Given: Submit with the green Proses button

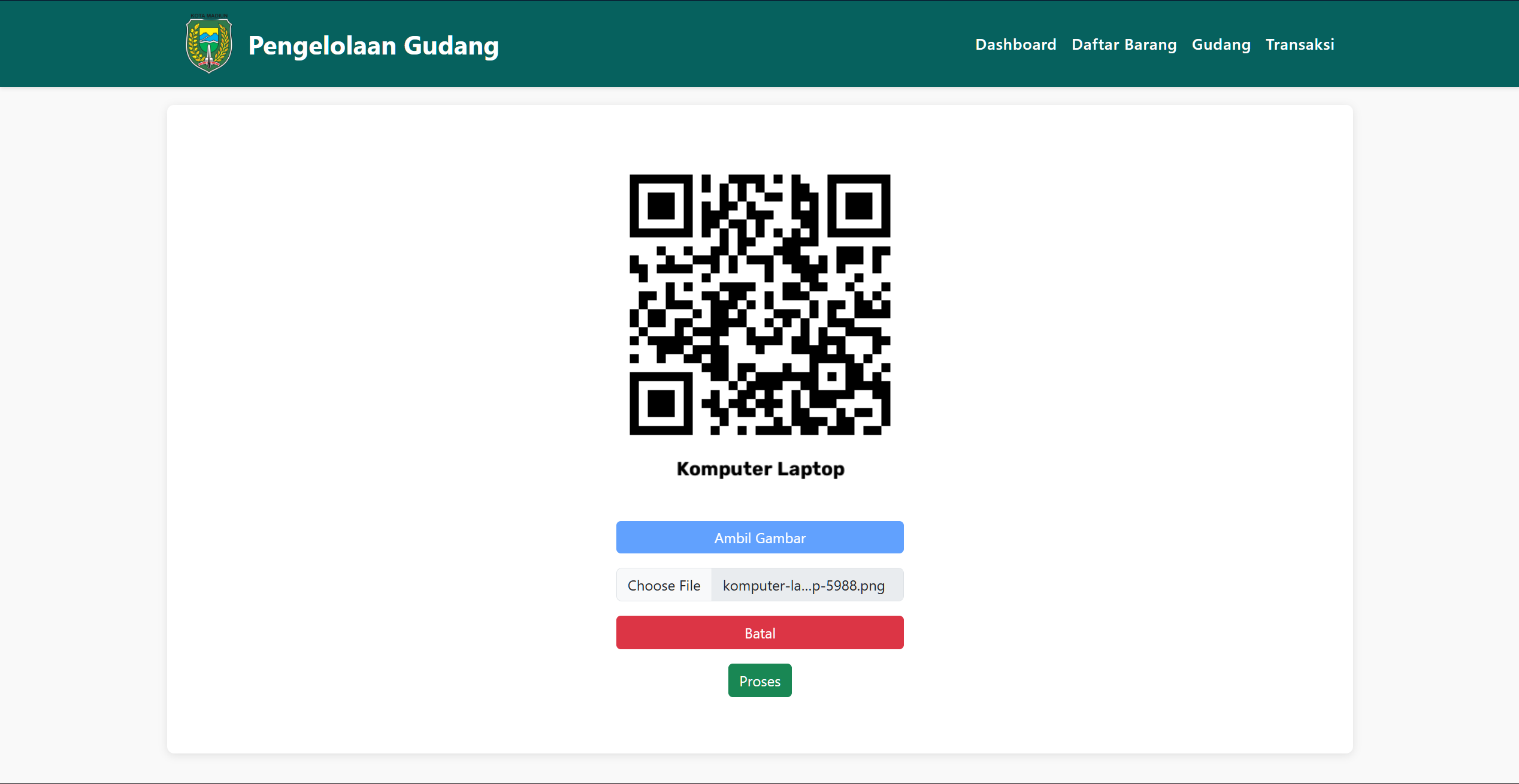Looking at the screenshot, I should pos(760,680).
